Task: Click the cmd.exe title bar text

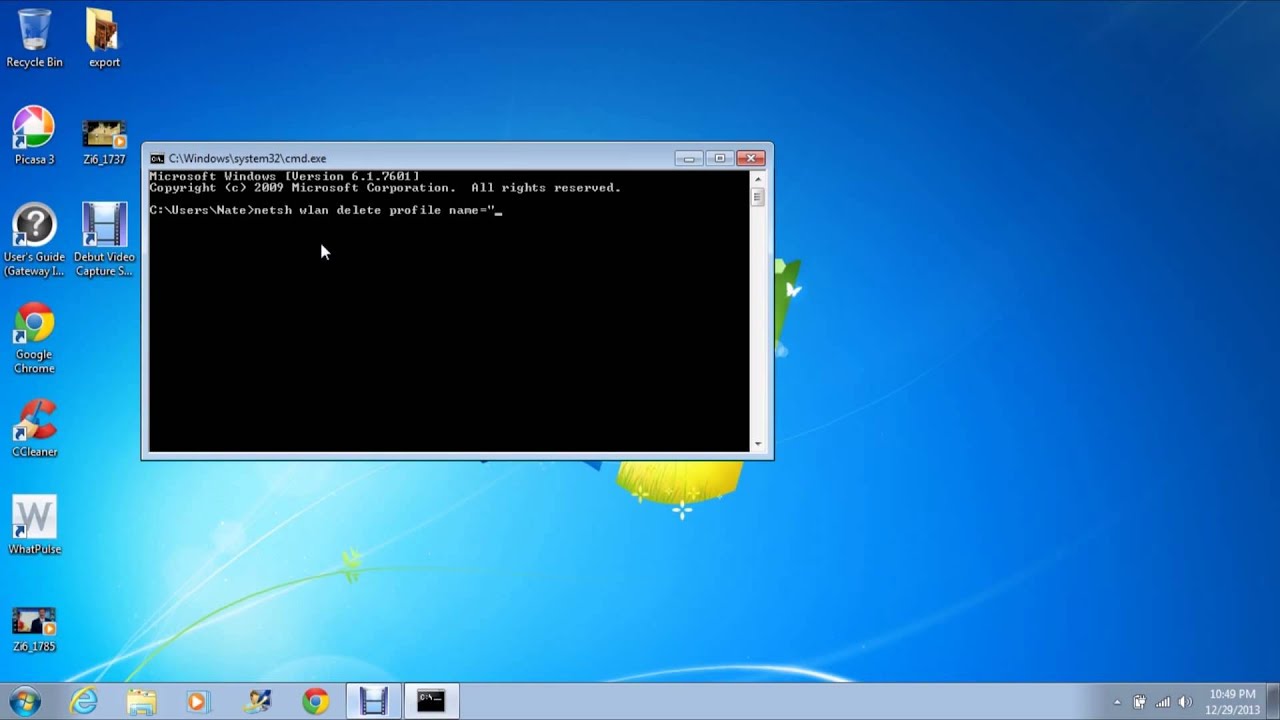Action: (x=247, y=158)
